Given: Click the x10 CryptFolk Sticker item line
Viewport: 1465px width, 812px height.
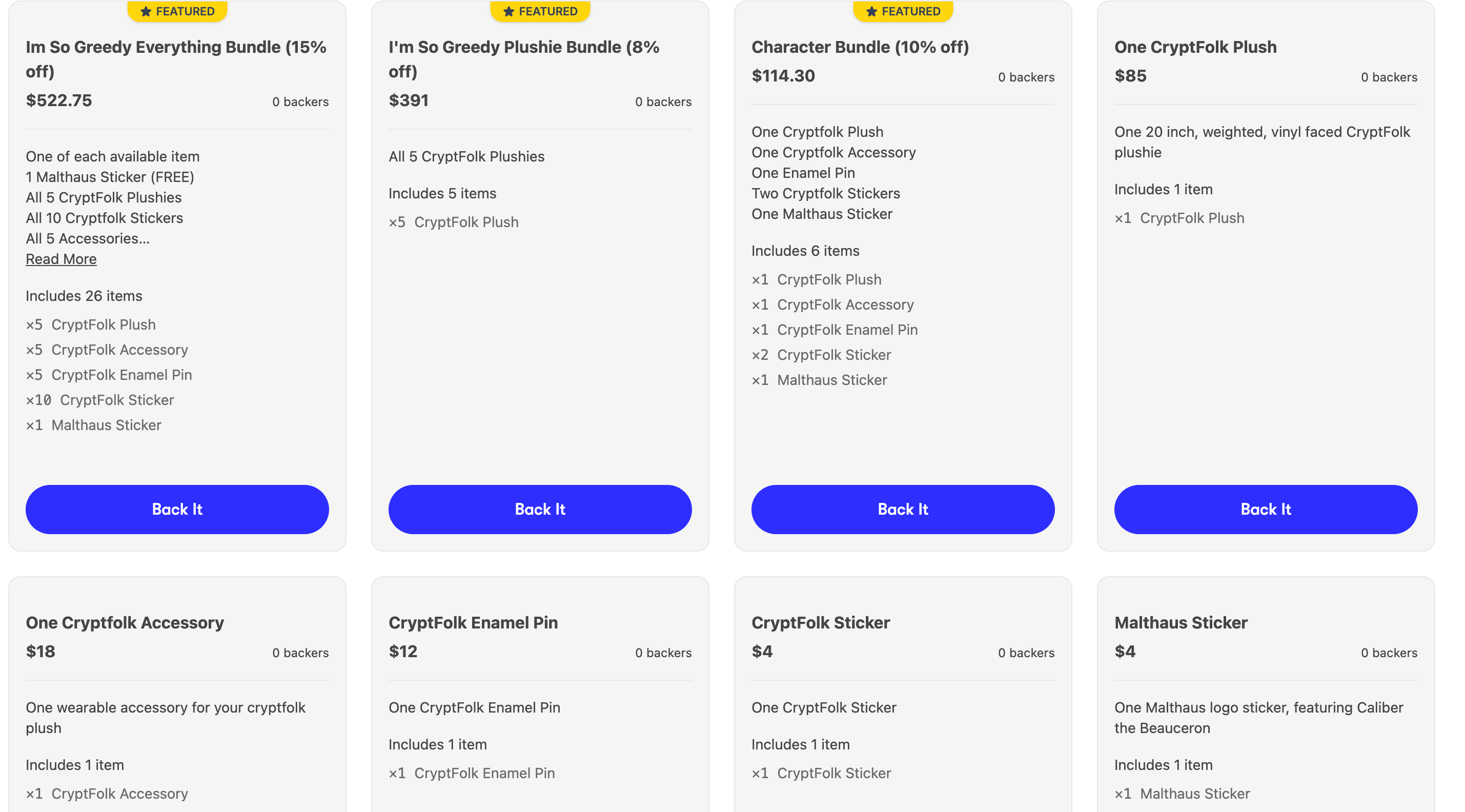Looking at the screenshot, I should (100, 400).
